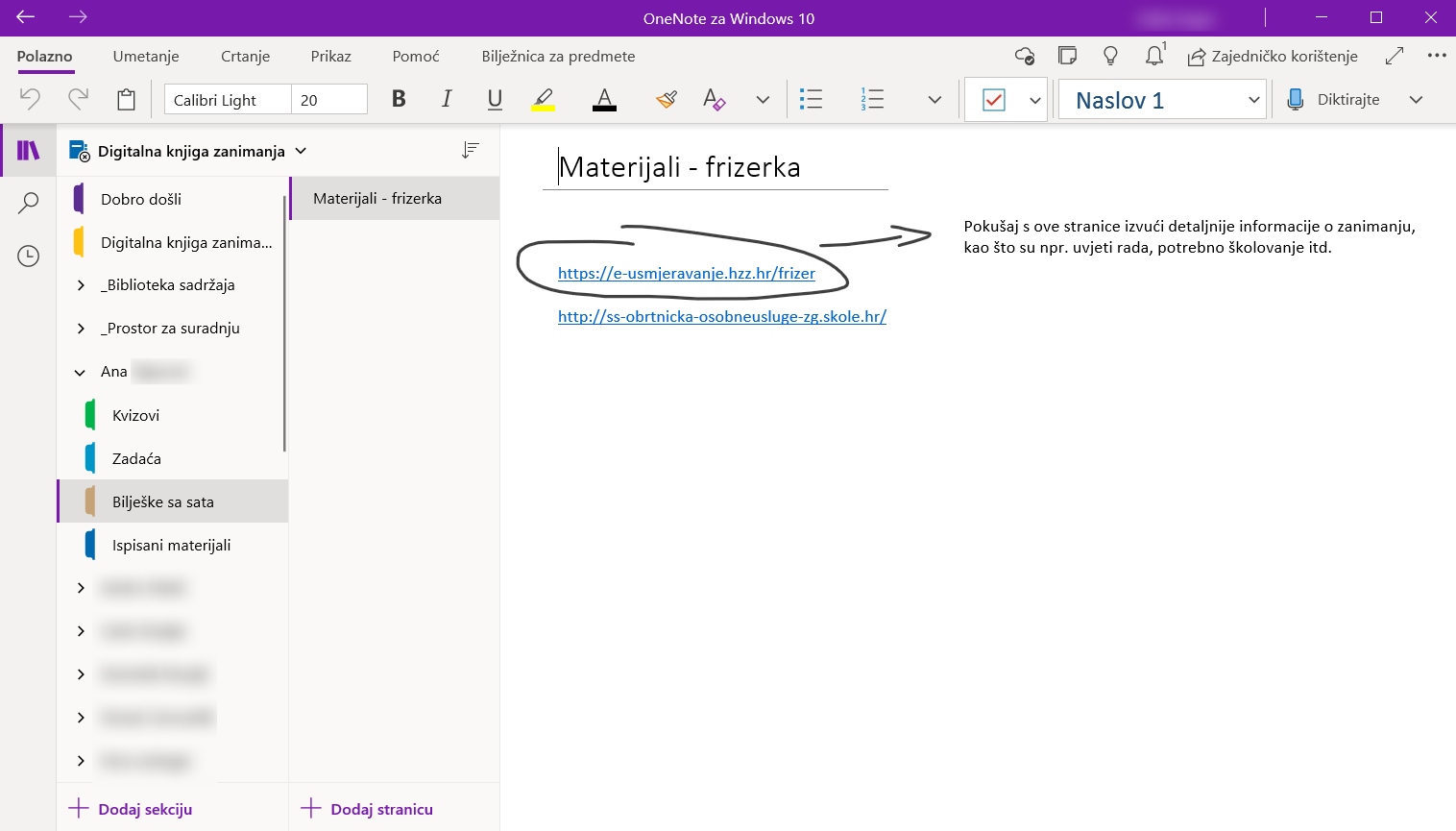The height and width of the screenshot is (831, 1456).
Task: Select the format painter brush
Action: tap(667, 99)
